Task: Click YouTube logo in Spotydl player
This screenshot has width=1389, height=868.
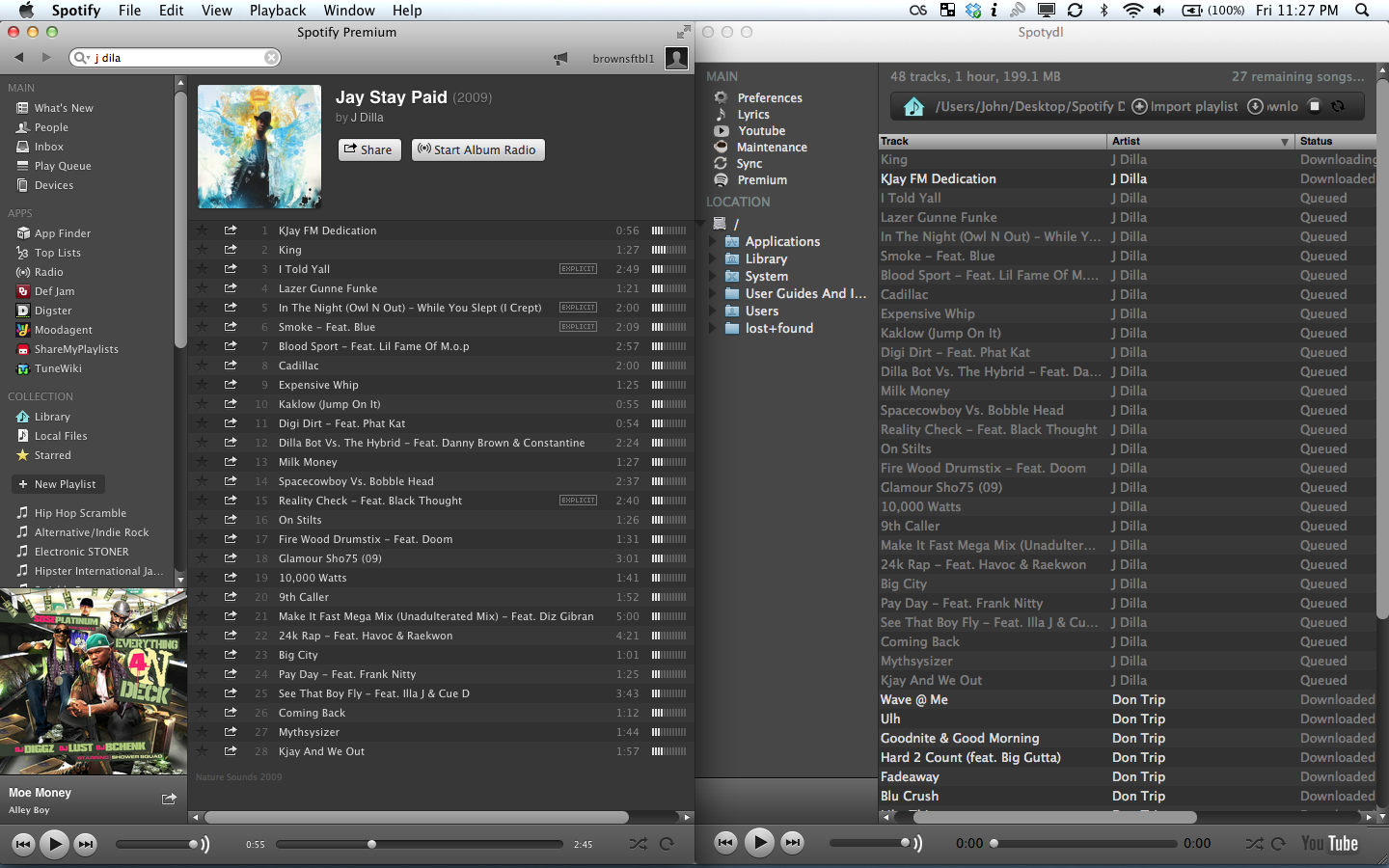Action: click(x=1329, y=843)
